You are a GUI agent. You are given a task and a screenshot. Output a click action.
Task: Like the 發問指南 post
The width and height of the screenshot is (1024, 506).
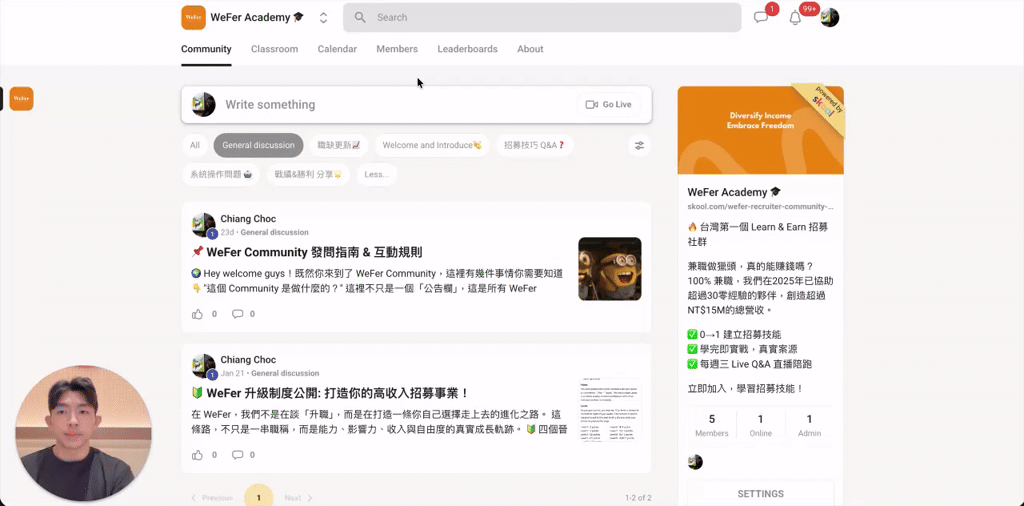coord(197,314)
